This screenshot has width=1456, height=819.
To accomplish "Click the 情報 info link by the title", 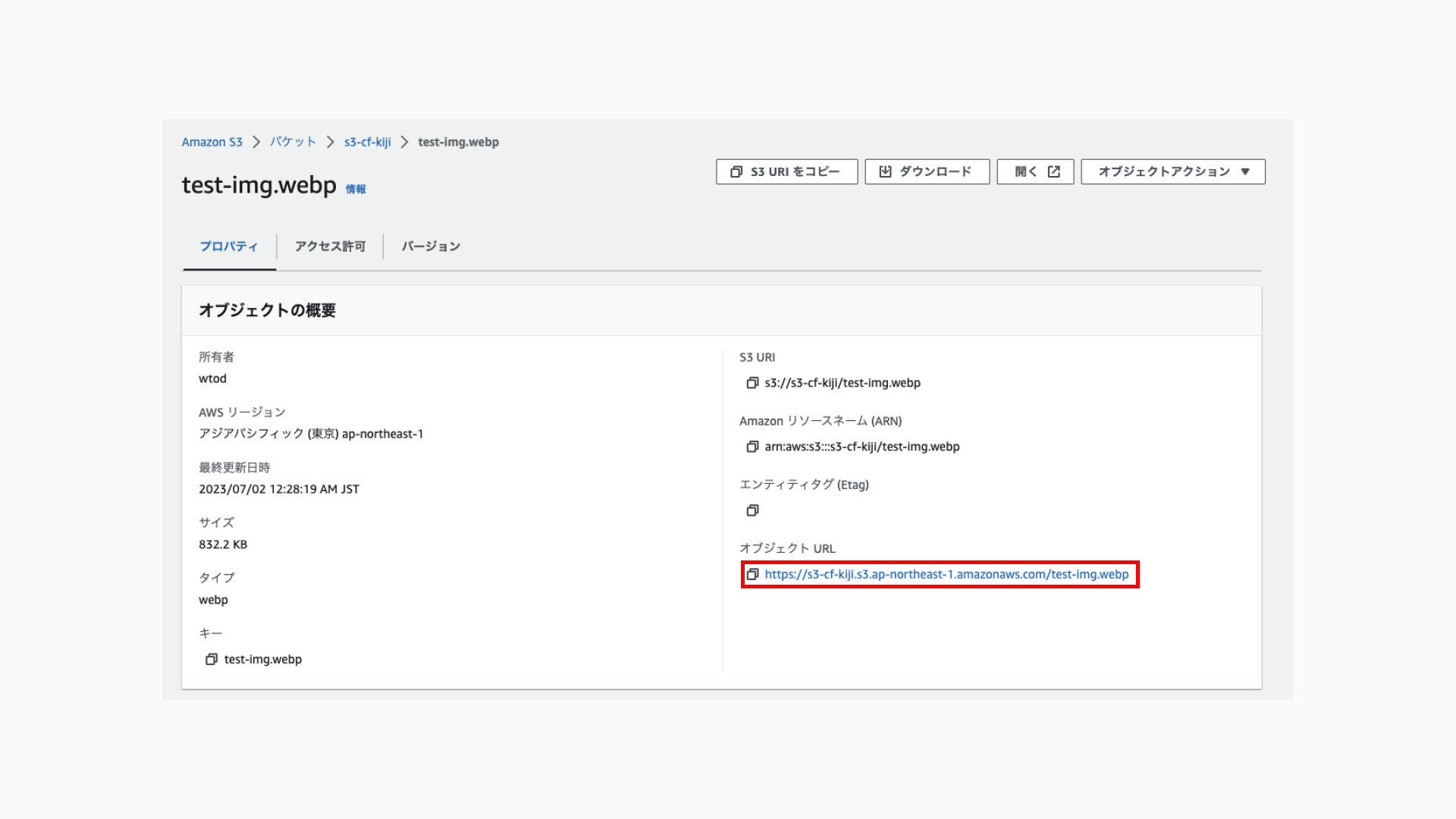I will point(356,190).
